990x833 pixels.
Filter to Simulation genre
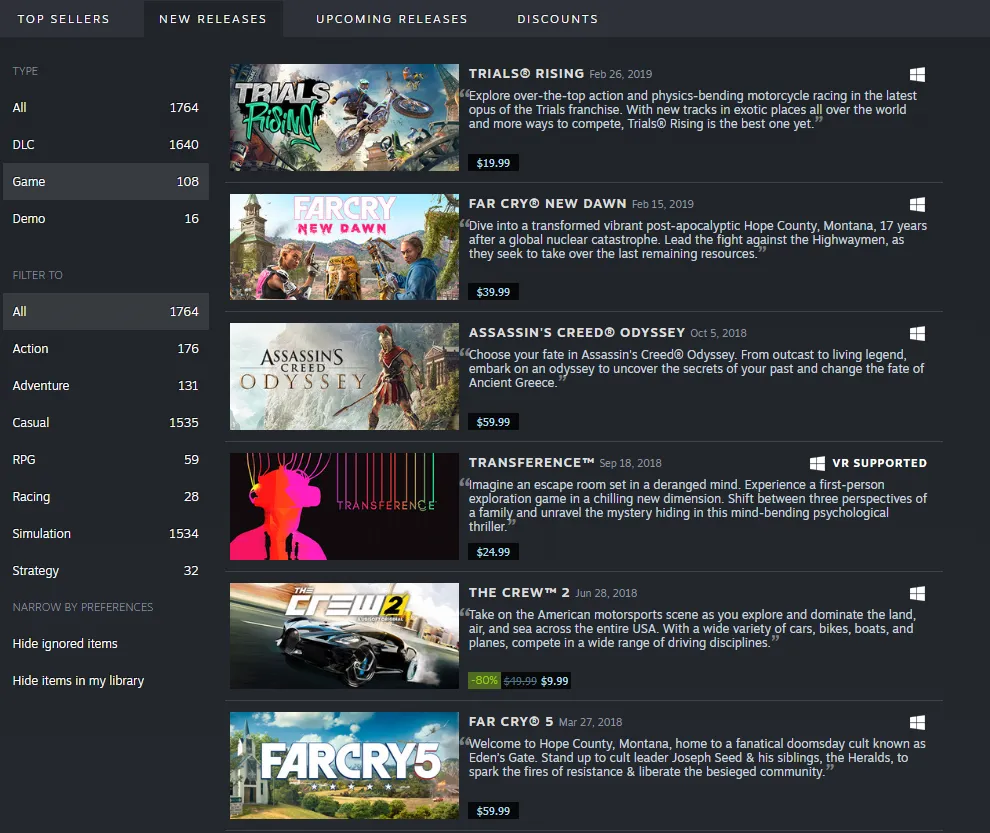pyautogui.click(x=105, y=534)
